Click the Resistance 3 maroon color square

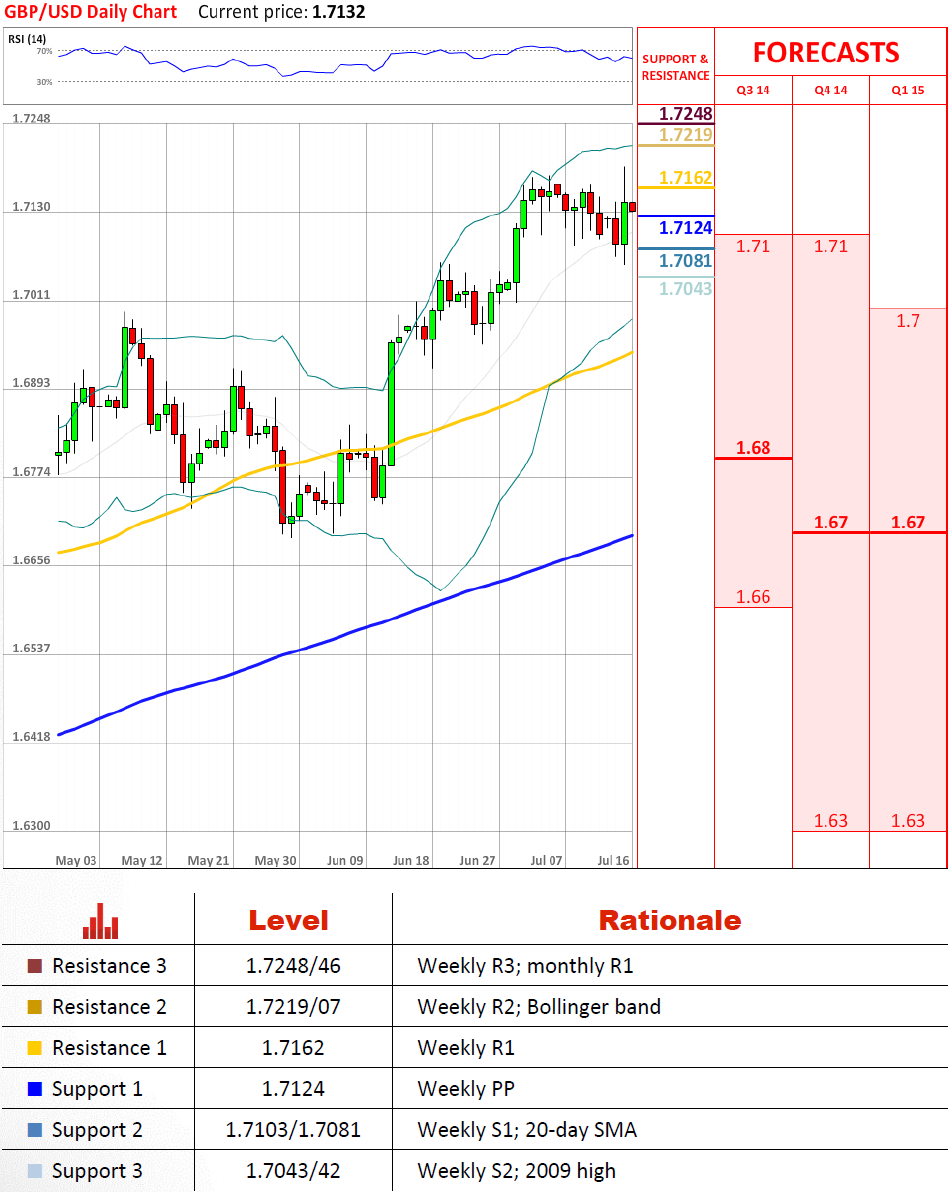[34, 965]
